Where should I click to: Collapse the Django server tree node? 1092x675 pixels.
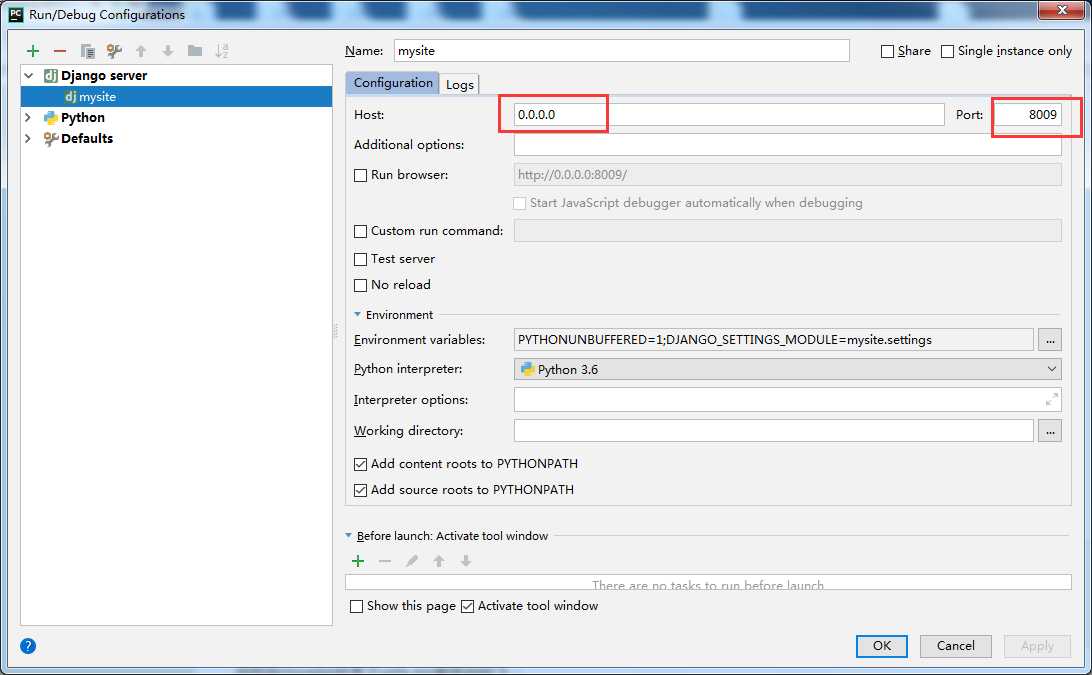click(x=29, y=75)
